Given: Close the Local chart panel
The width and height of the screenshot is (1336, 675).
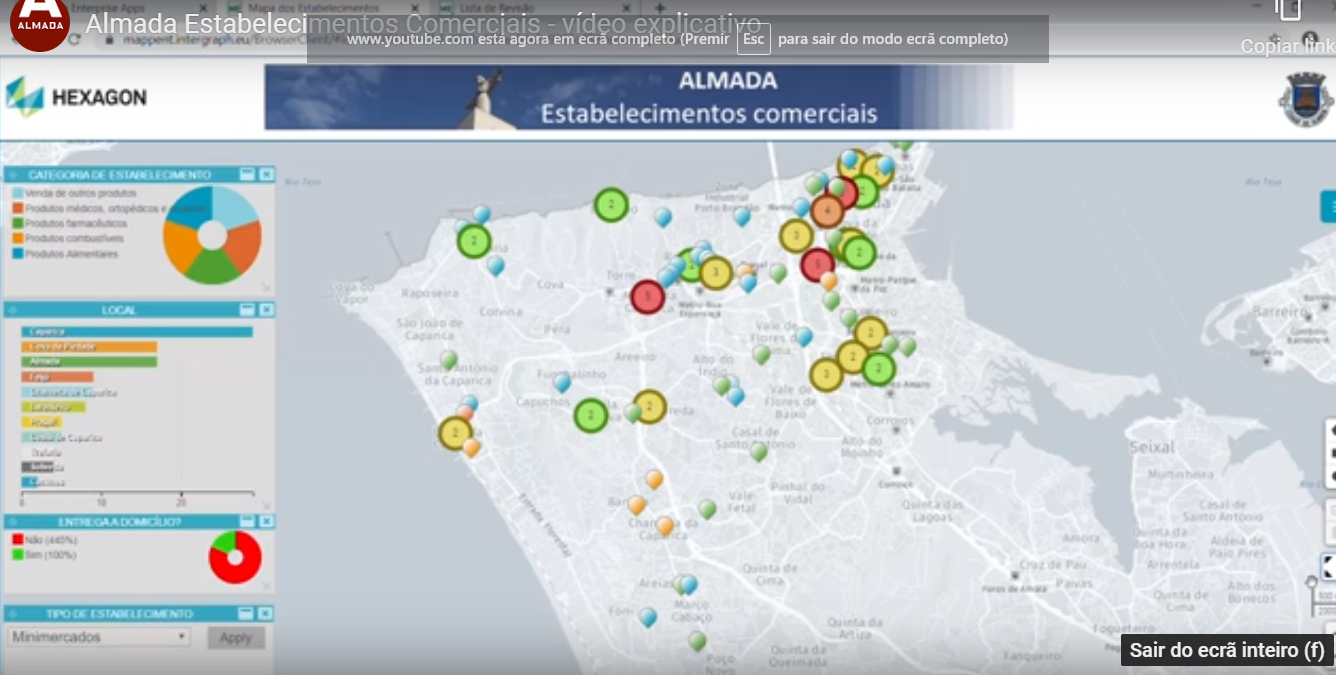Looking at the screenshot, I should pos(266,310).
